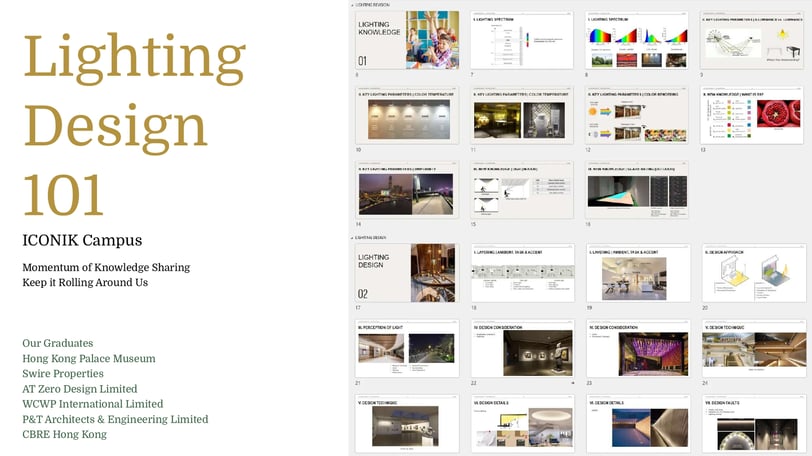Select slide 13 with pomegranate image
Image resolution: width=812 pixels, height=456 pixels.
[x=752, y=115]
